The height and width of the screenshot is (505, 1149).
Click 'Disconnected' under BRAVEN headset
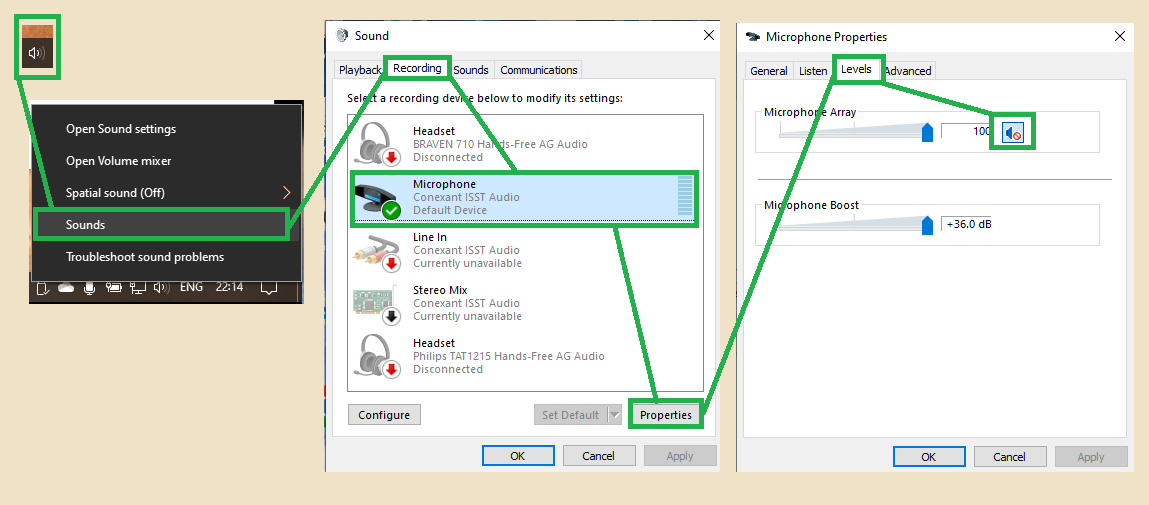pos(448,158)
